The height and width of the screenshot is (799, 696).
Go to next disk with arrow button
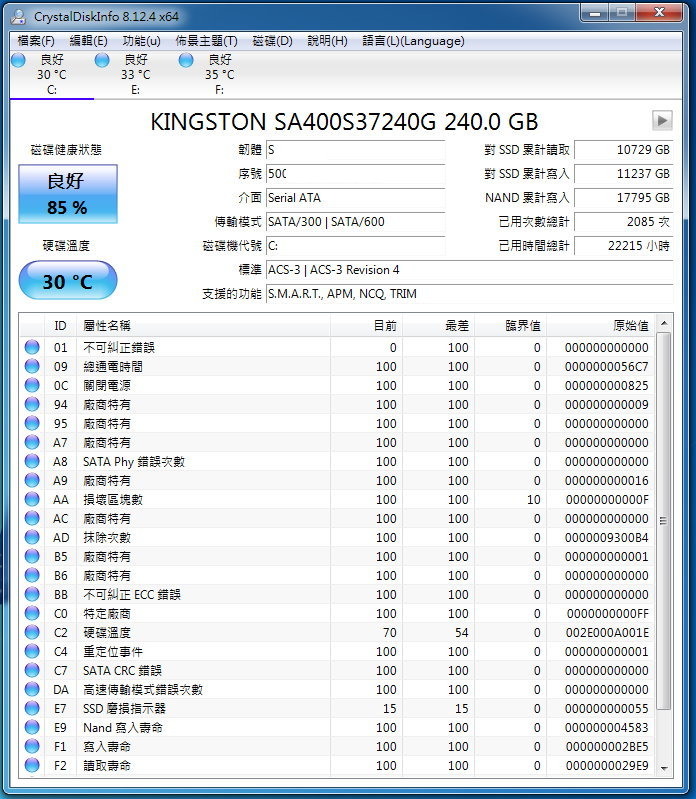[662, 121]
